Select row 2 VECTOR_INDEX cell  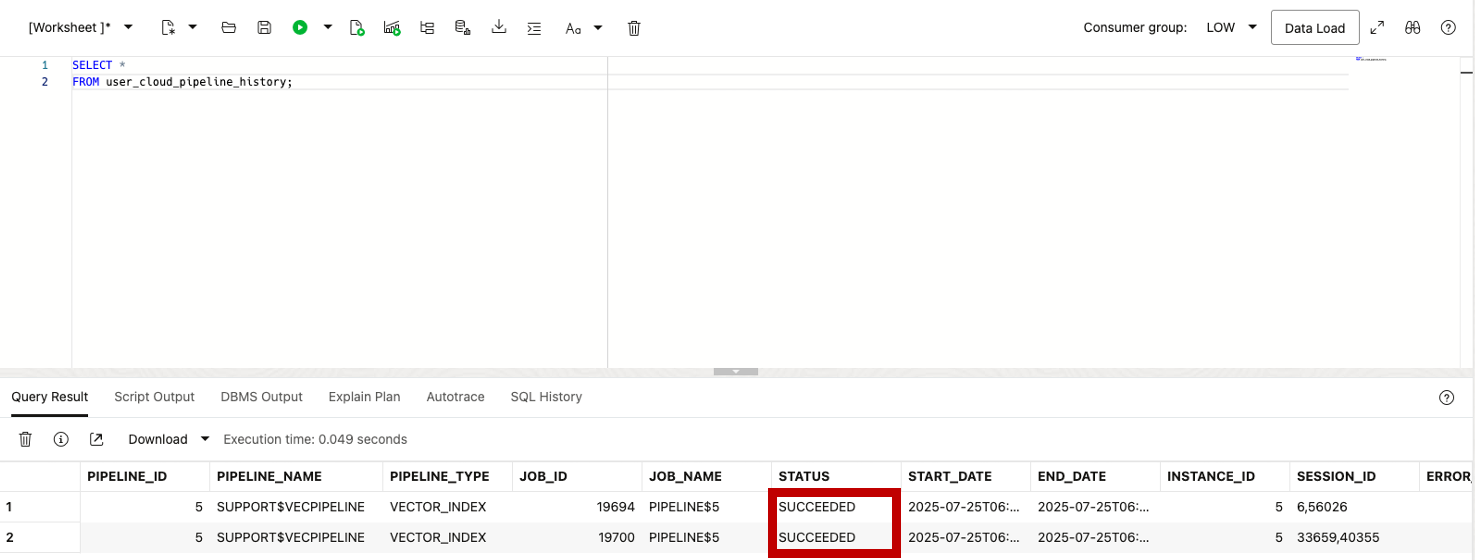point(447,537)
